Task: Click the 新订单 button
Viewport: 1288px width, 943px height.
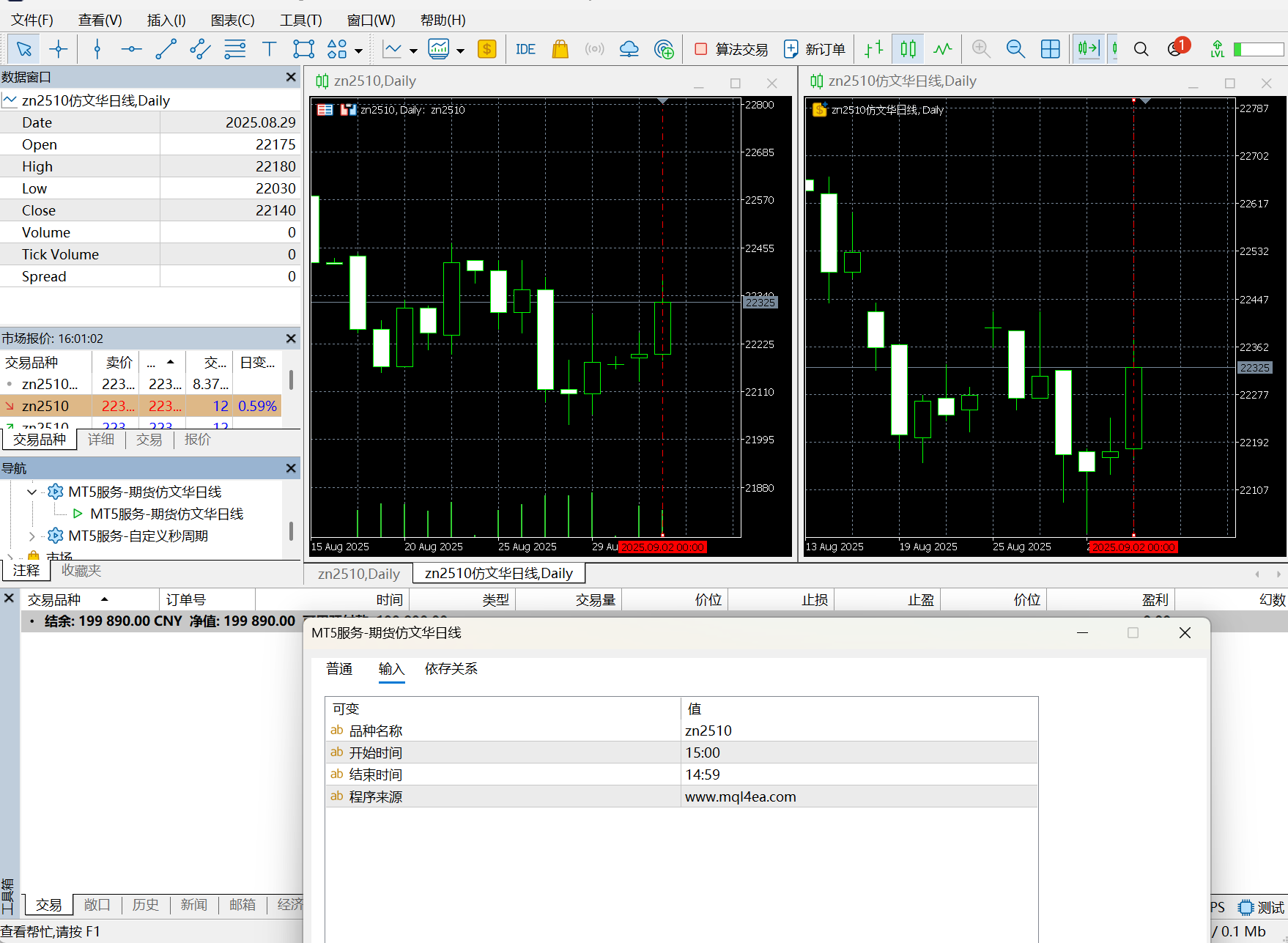Action: 814,49
